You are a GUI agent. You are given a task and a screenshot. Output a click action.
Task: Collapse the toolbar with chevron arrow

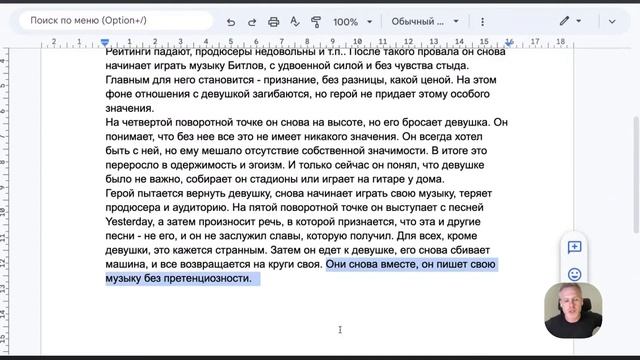pyautogui.click(x=612, y=21)
